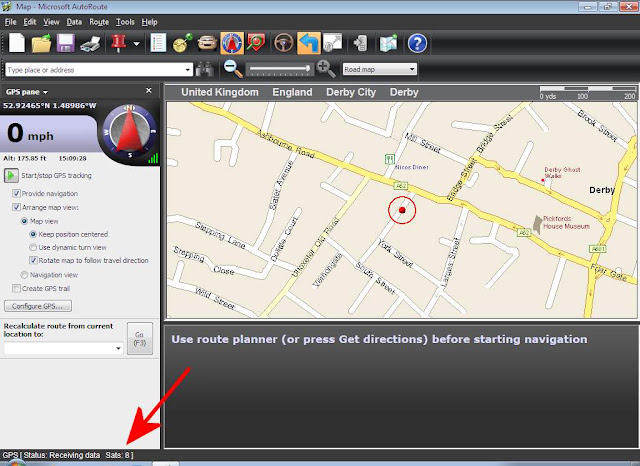Toggle the blue turn-arrow directions icon
Screen dimensions: 640x466
[309, 43]
